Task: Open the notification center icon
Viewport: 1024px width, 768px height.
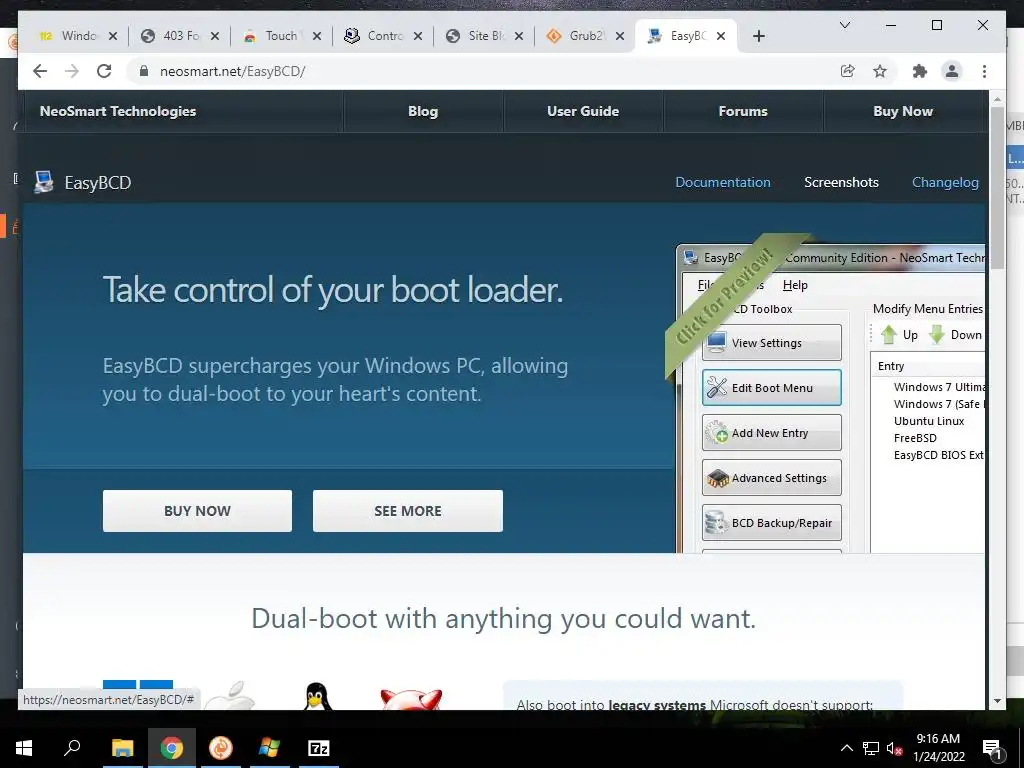Action: (x=993, y=749)
